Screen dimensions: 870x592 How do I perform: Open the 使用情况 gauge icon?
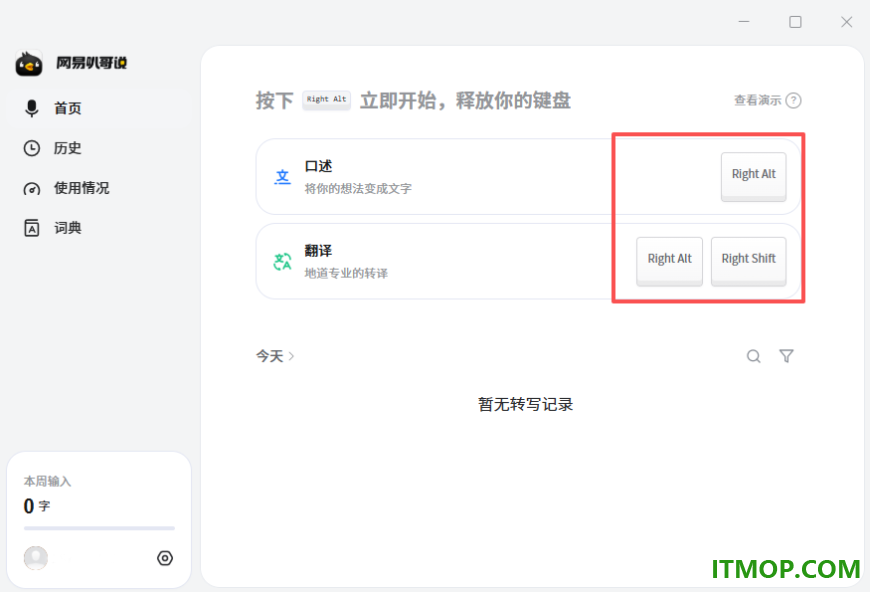click(32, 188)
